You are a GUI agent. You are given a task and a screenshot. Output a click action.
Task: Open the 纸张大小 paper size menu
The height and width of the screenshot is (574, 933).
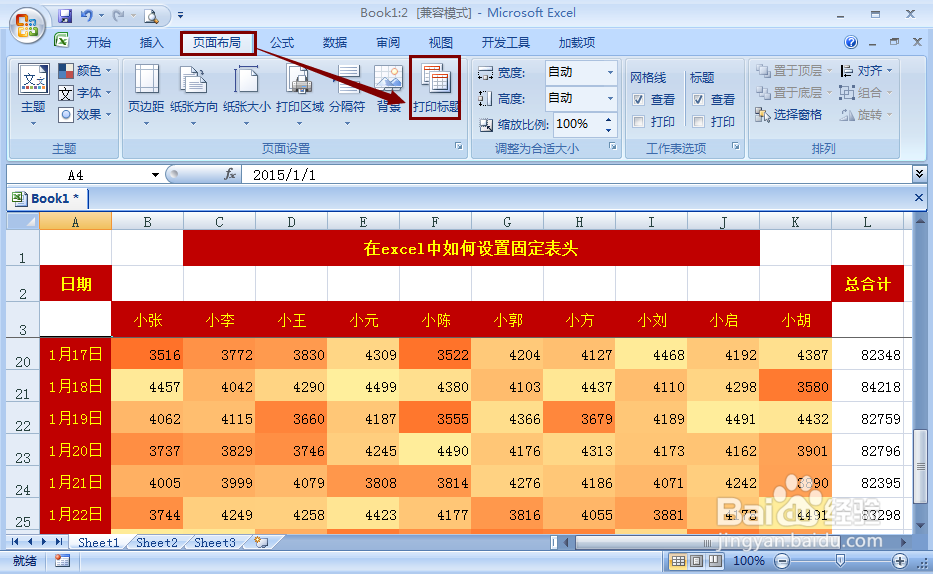[246, 95]
